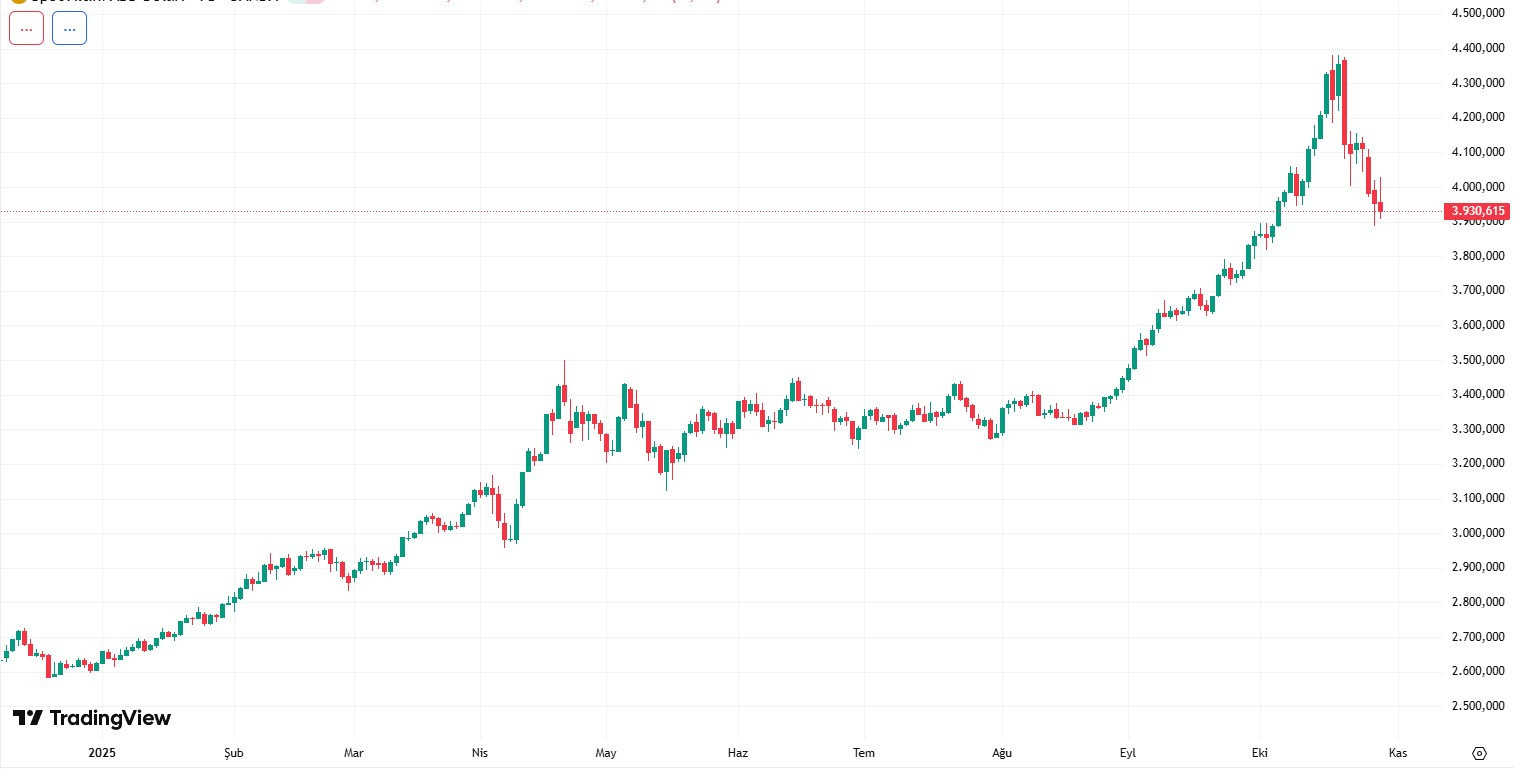Click the Ağu time axis label
The height and width of the screenshot is (769, 1514).
point(1001,753)
